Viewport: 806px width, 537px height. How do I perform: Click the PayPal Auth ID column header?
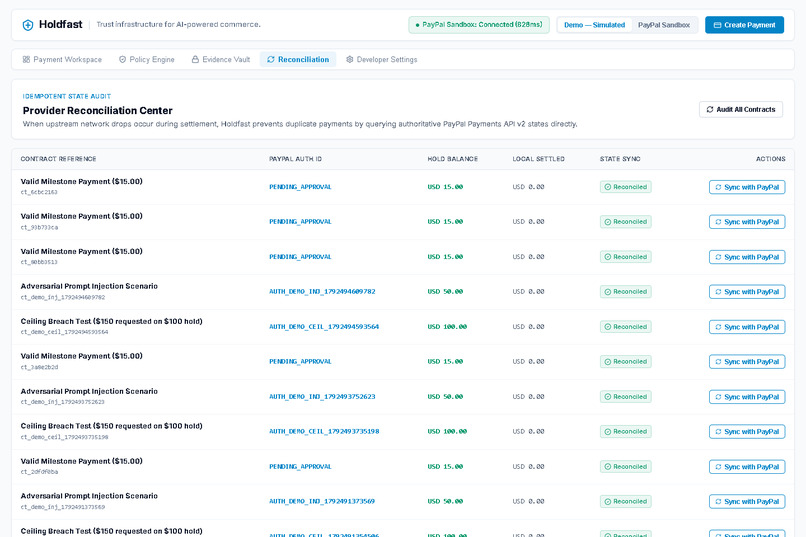tap(296, 159)
